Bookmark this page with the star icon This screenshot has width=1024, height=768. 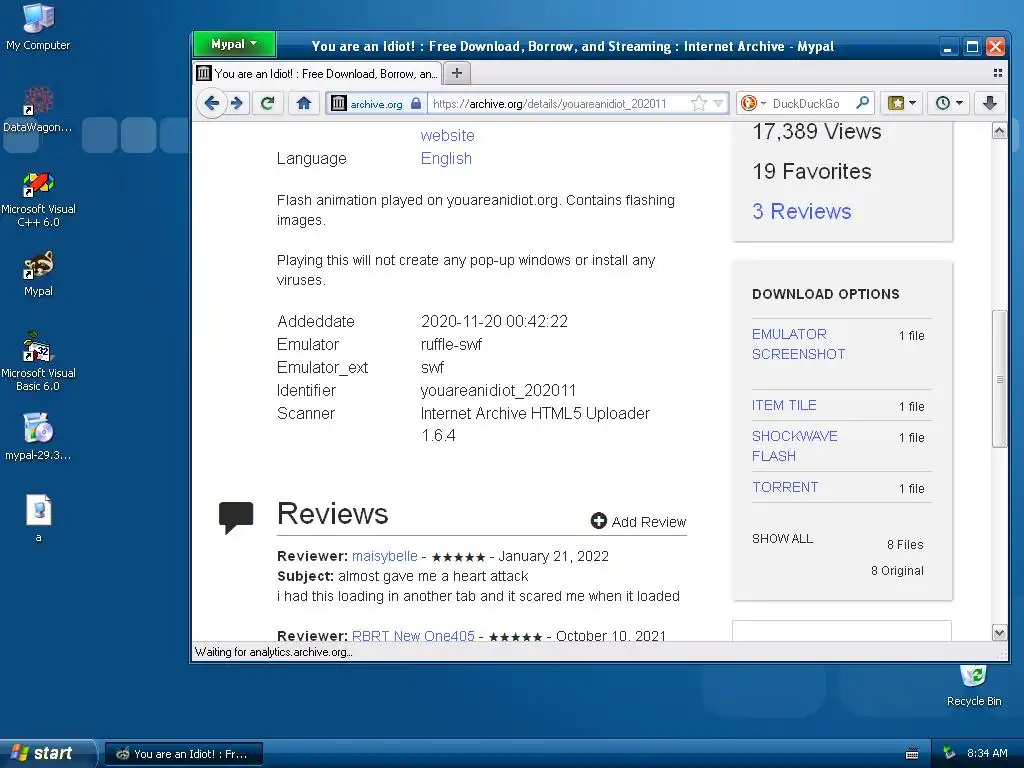698,103
